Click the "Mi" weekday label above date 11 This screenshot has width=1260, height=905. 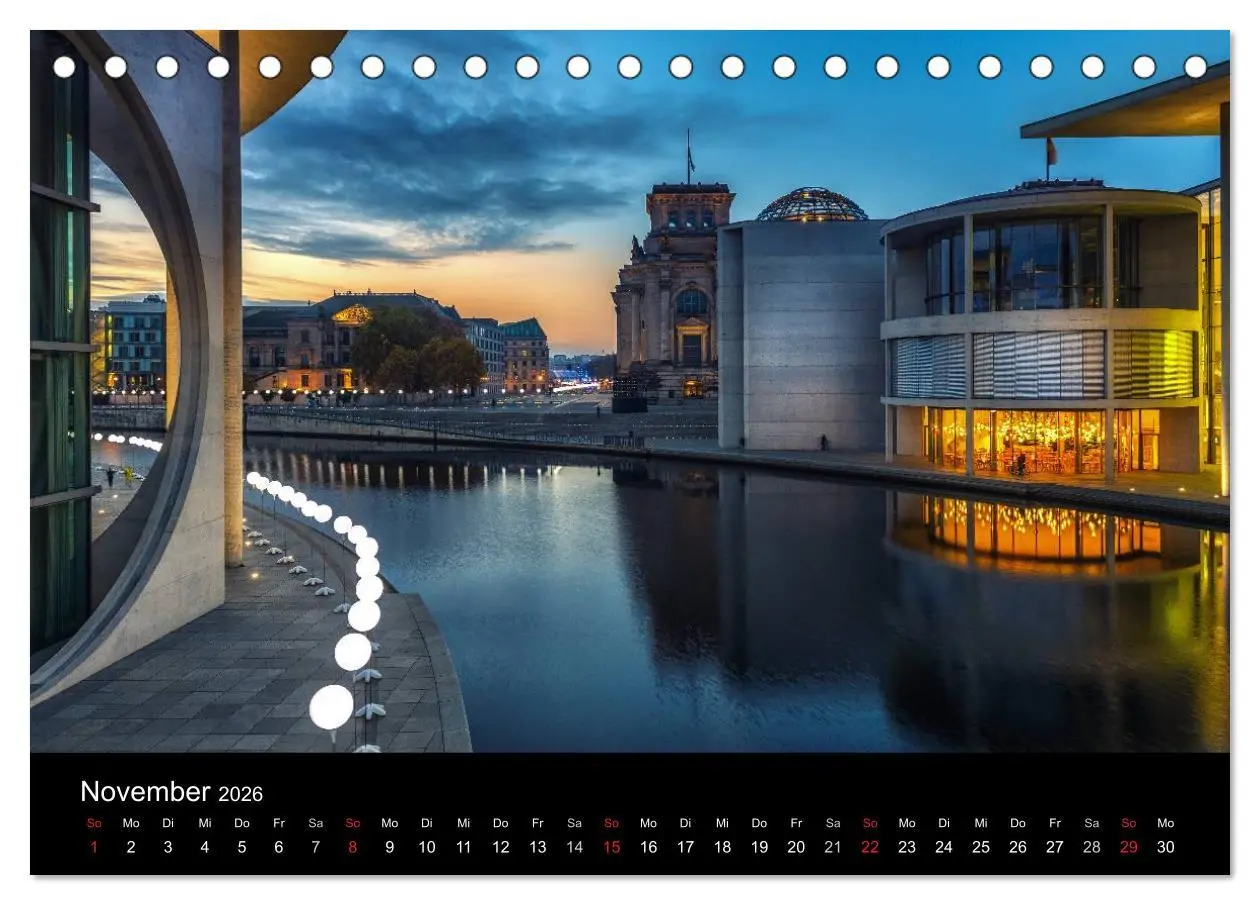[464, 823]
